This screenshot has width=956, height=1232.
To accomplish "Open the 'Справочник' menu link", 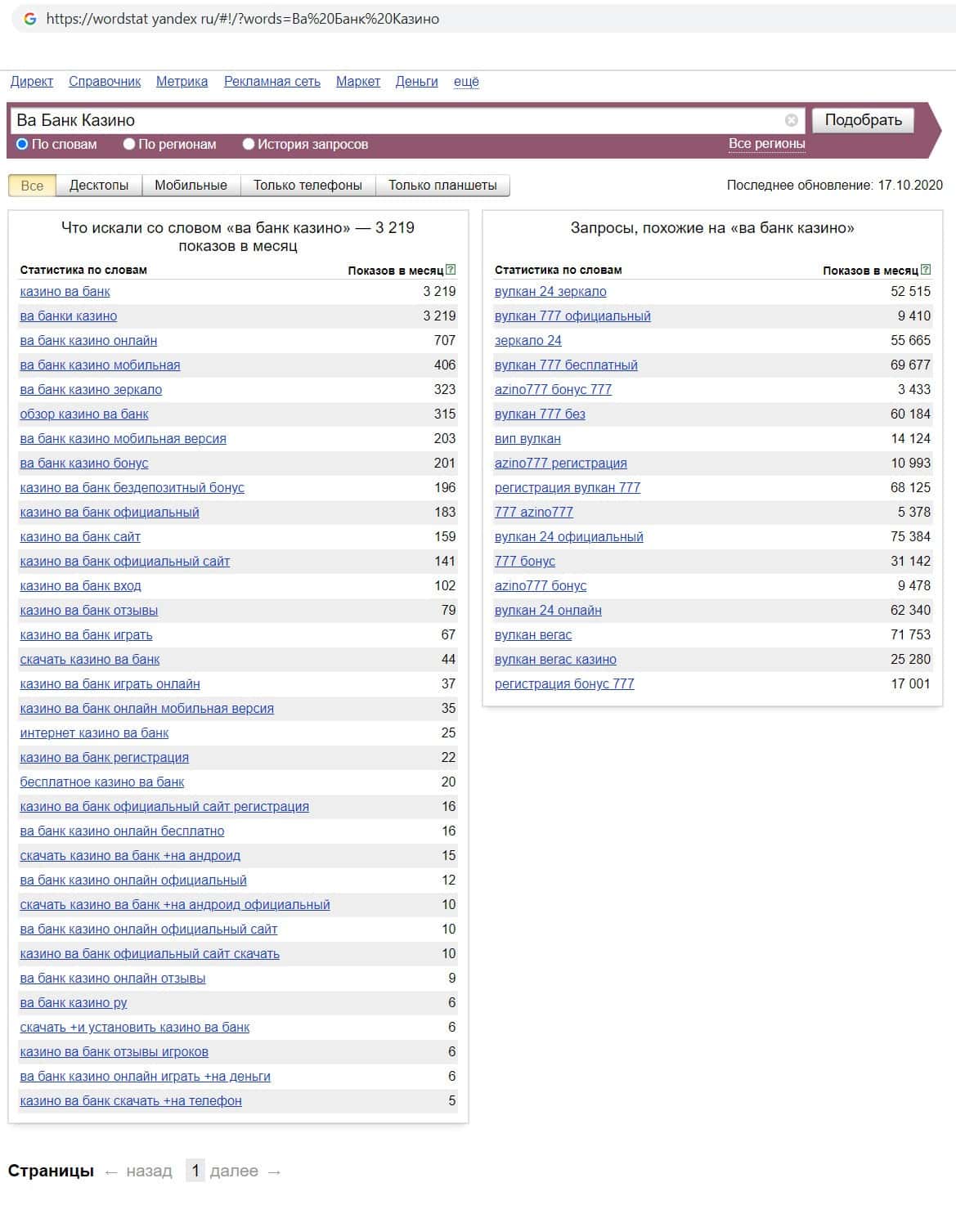I will pyautogui.click(x=105, y=82).
